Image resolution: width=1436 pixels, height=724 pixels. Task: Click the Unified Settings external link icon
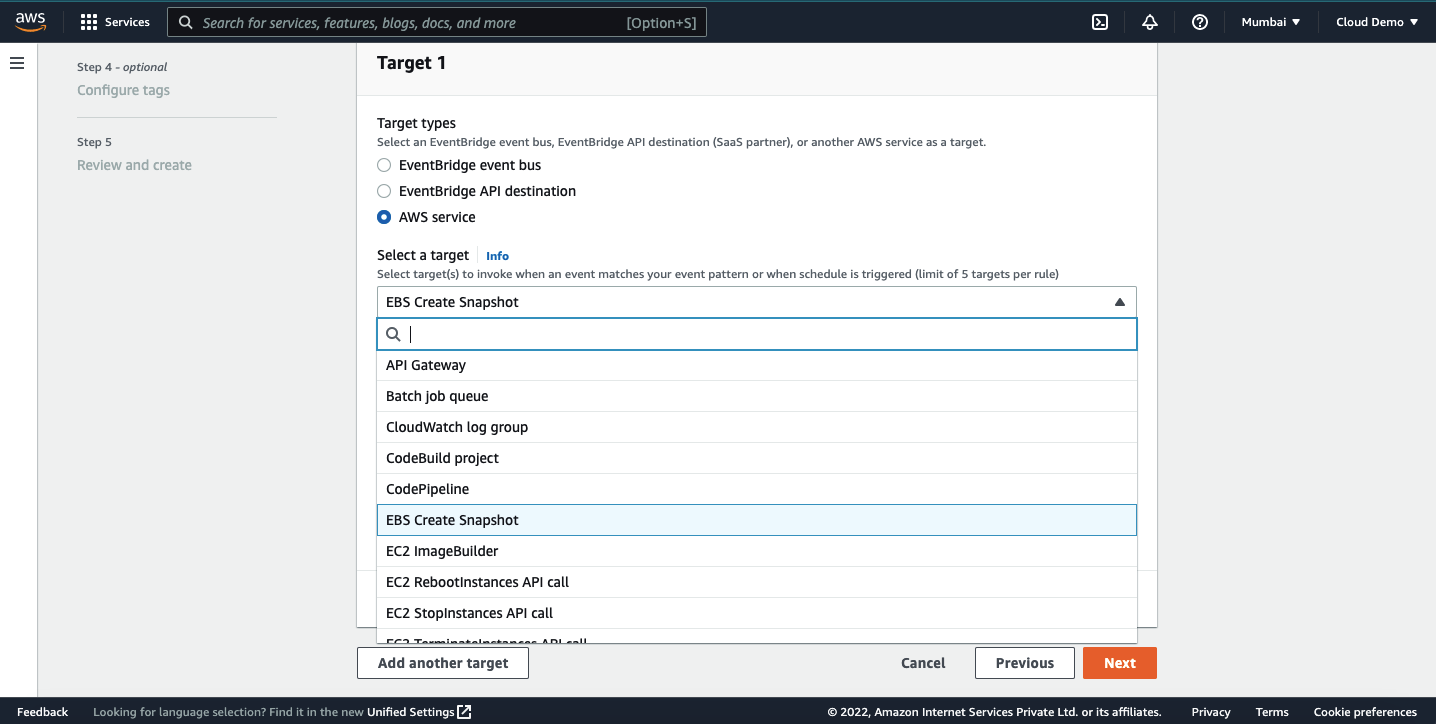click(464, 712)
